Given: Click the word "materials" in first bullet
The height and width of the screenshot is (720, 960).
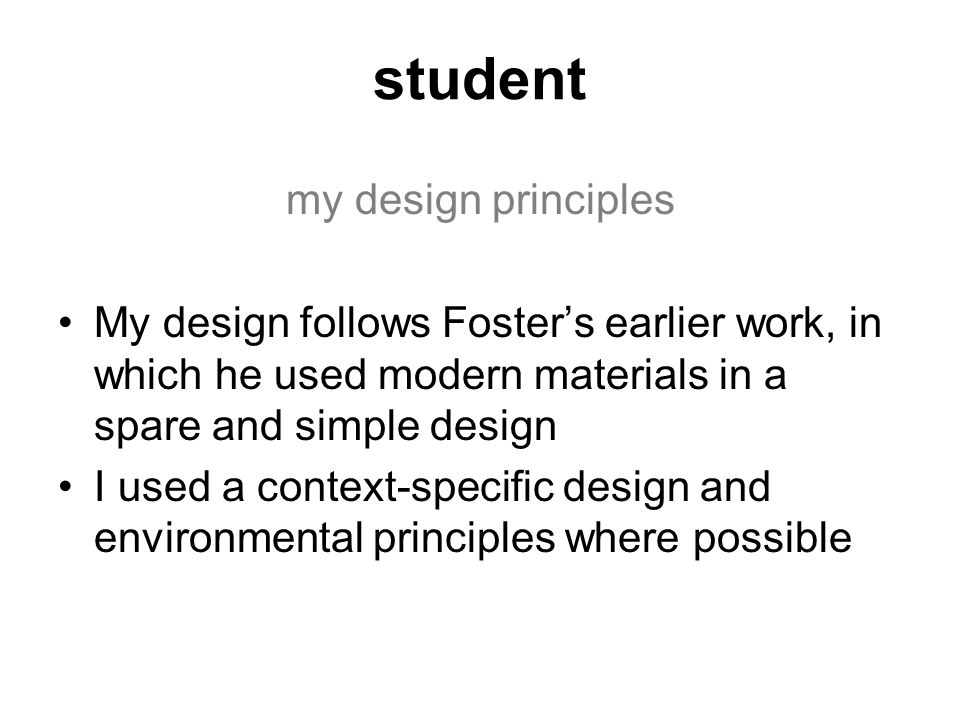Looking at the screenshot, I should (x=621, y=375).
